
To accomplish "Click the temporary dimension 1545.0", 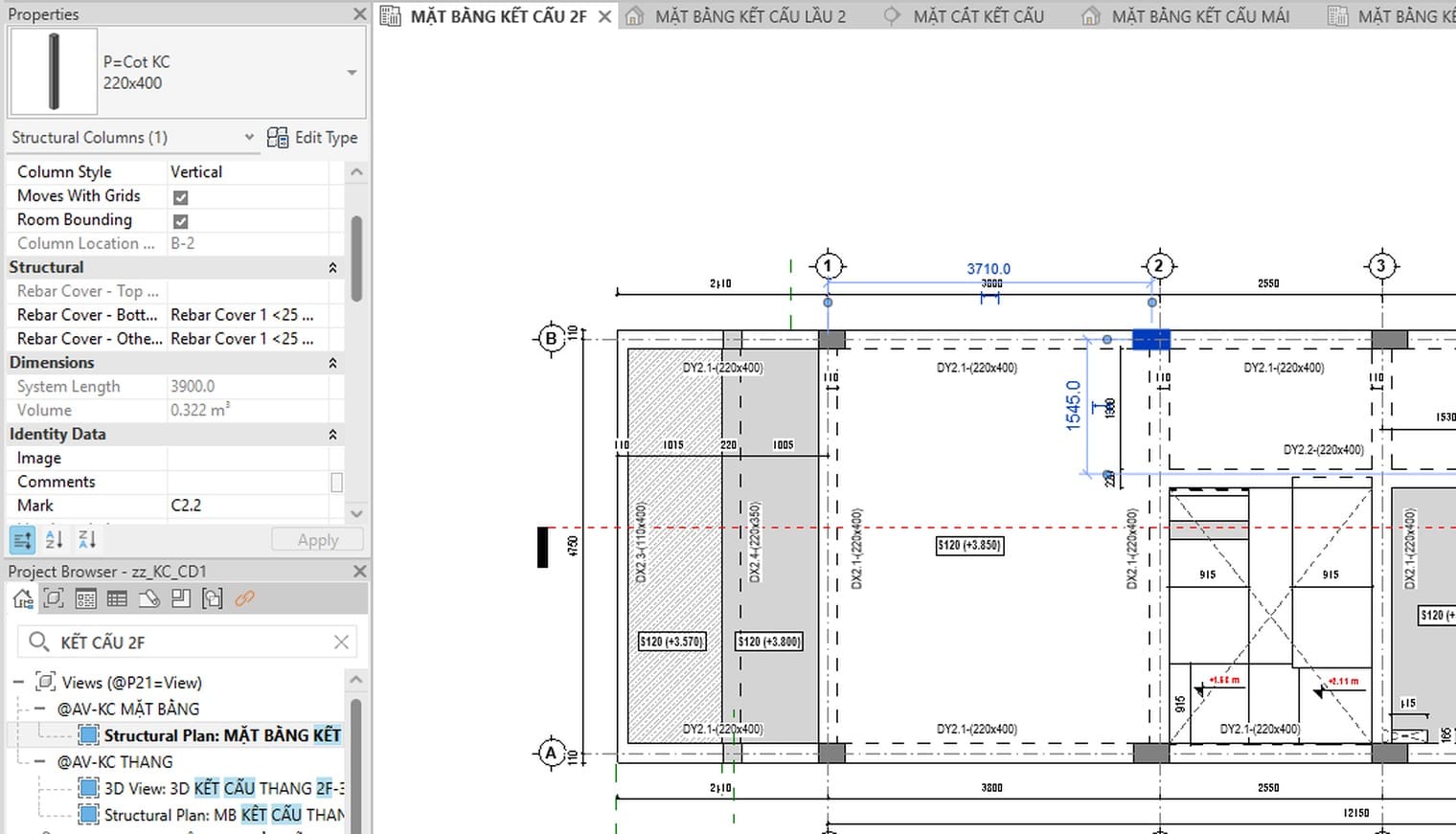I will point(1073,405).
